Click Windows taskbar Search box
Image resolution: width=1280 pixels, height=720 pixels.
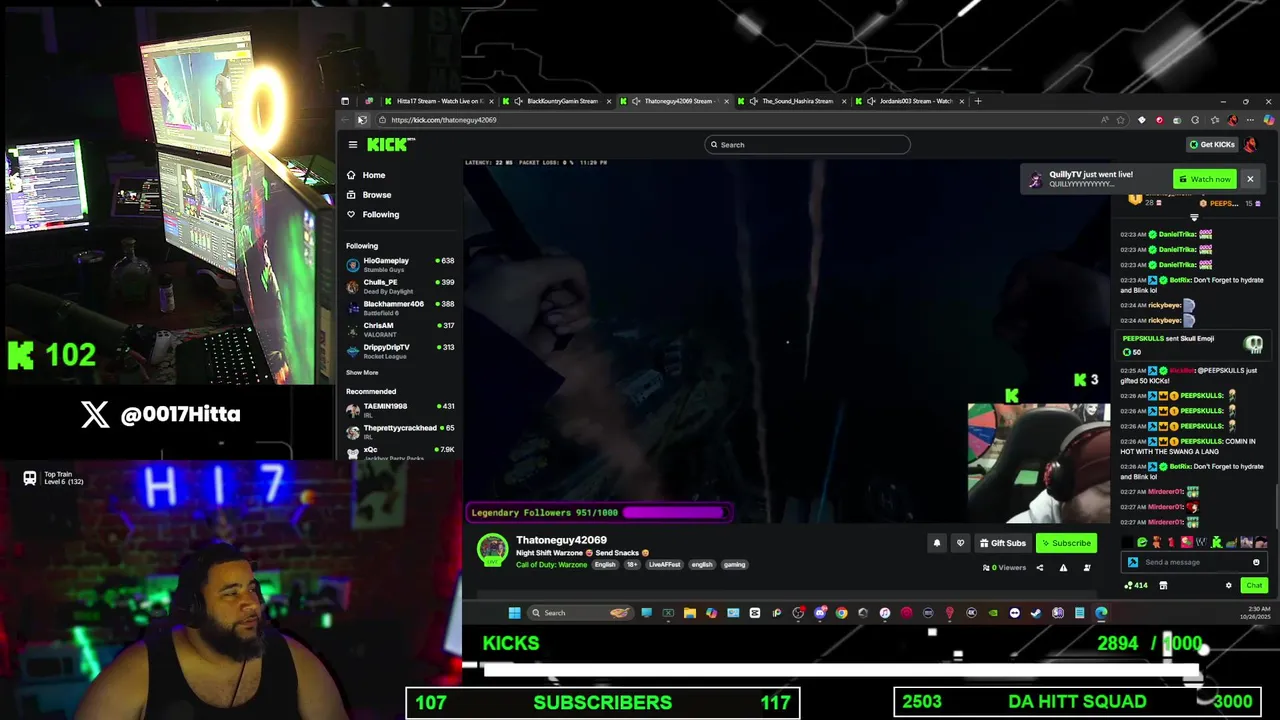click(580, 613)
